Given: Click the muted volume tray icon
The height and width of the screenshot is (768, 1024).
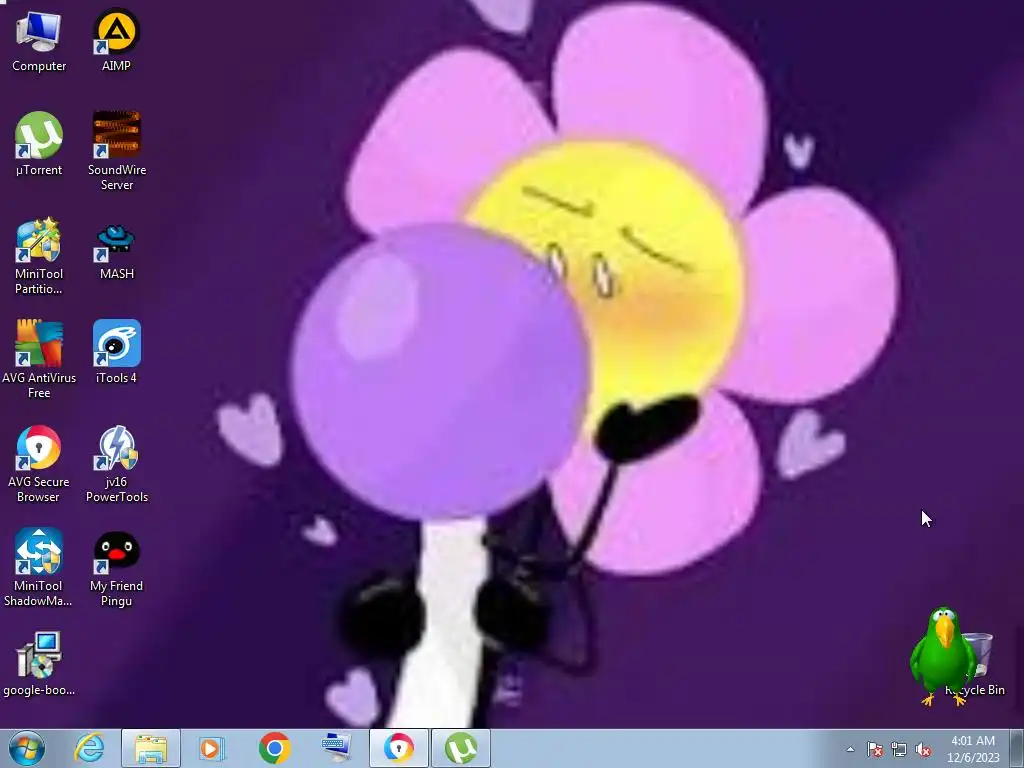Looking at the screenshot, I should point(923,750).
